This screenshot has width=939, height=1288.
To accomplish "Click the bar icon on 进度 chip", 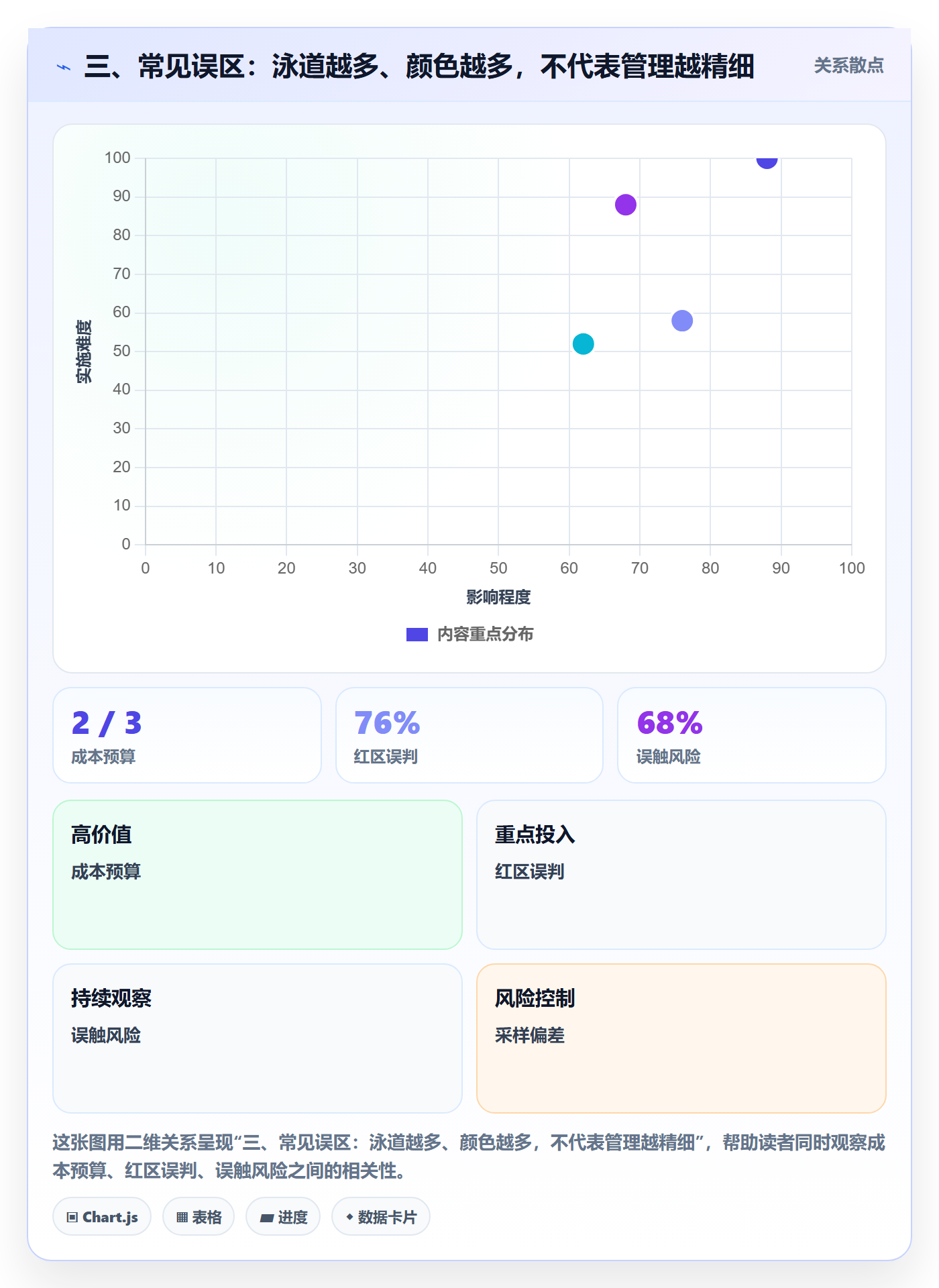I will point(267,1218).
